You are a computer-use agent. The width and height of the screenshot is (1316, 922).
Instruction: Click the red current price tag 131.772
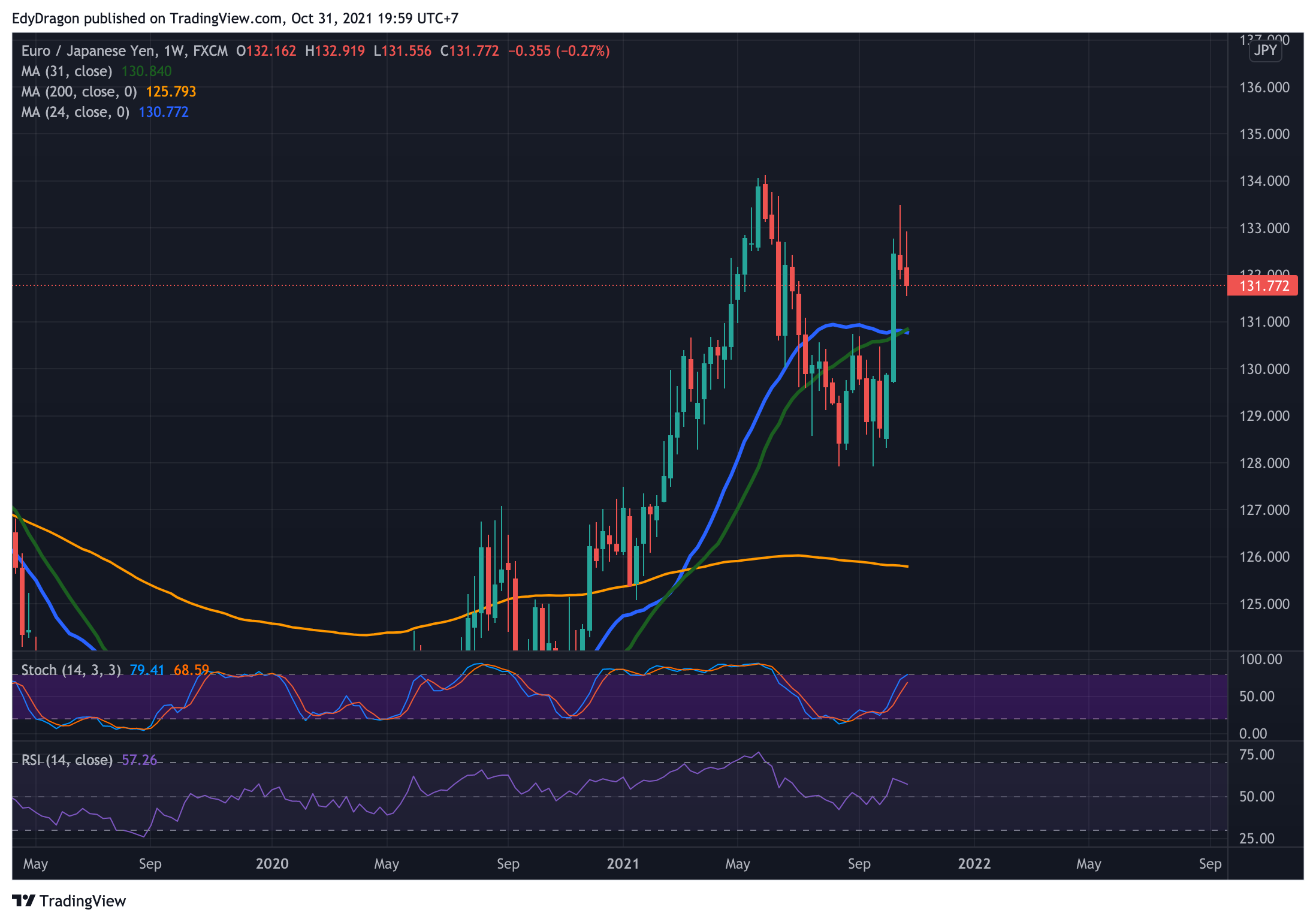(1263, 286)
